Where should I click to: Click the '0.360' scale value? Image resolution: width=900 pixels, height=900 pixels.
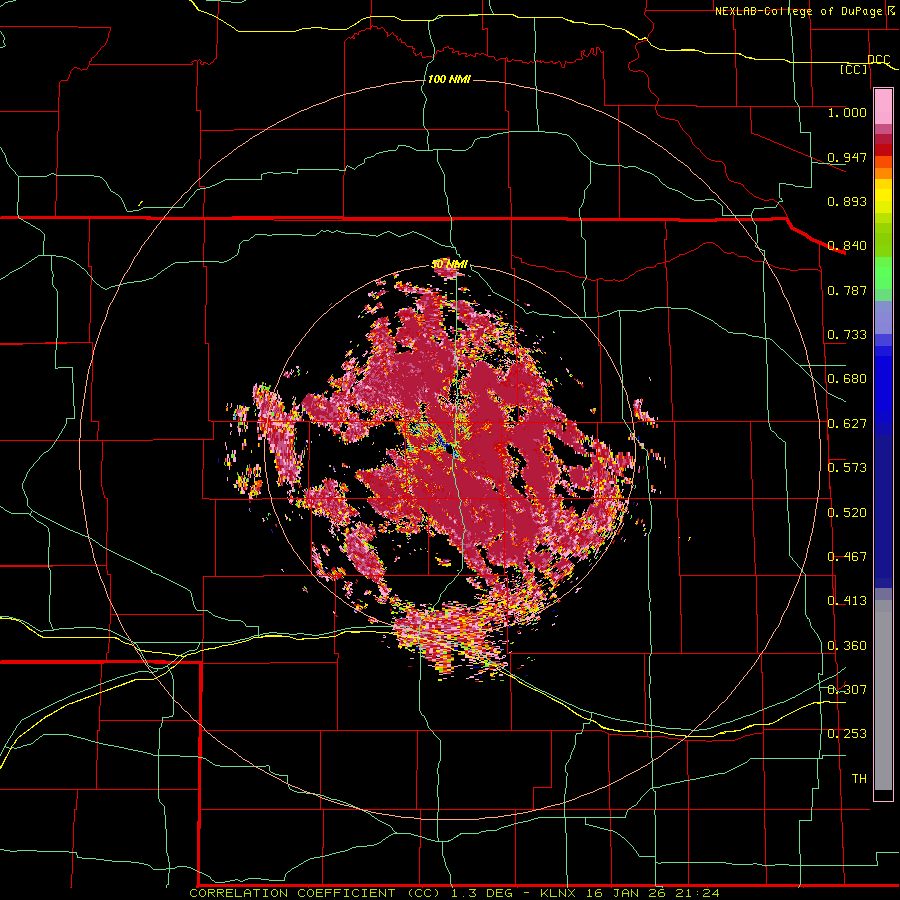click(847, 646)
